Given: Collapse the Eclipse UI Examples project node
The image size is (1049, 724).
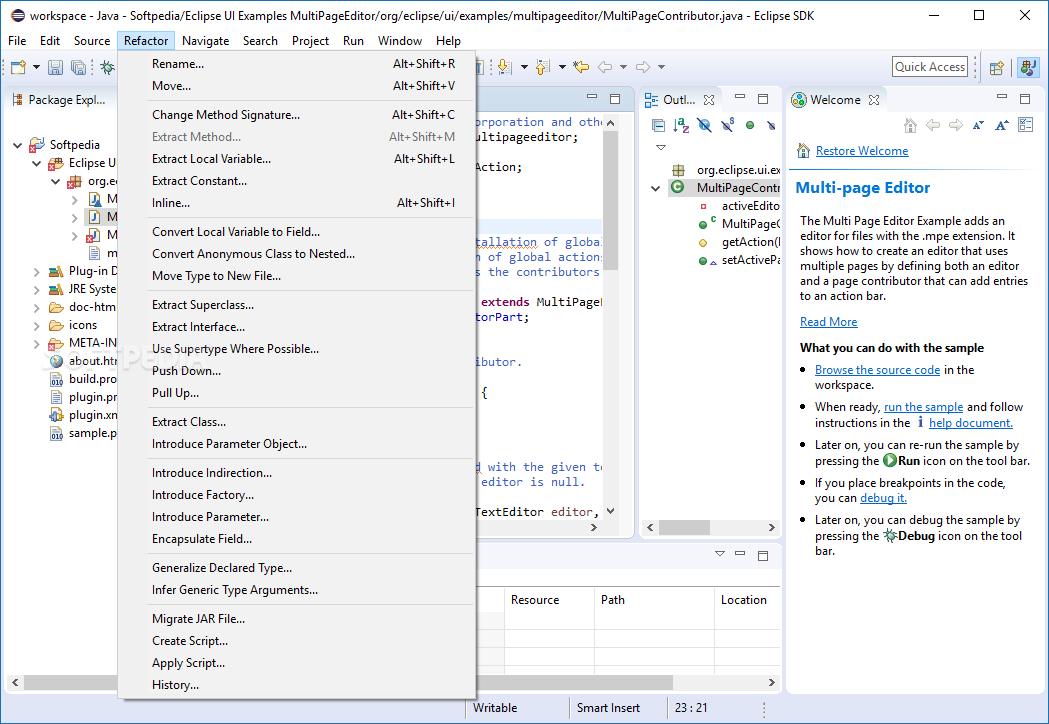Looking at the screenshot, I should pyautogui.click(x=37, y=163).
